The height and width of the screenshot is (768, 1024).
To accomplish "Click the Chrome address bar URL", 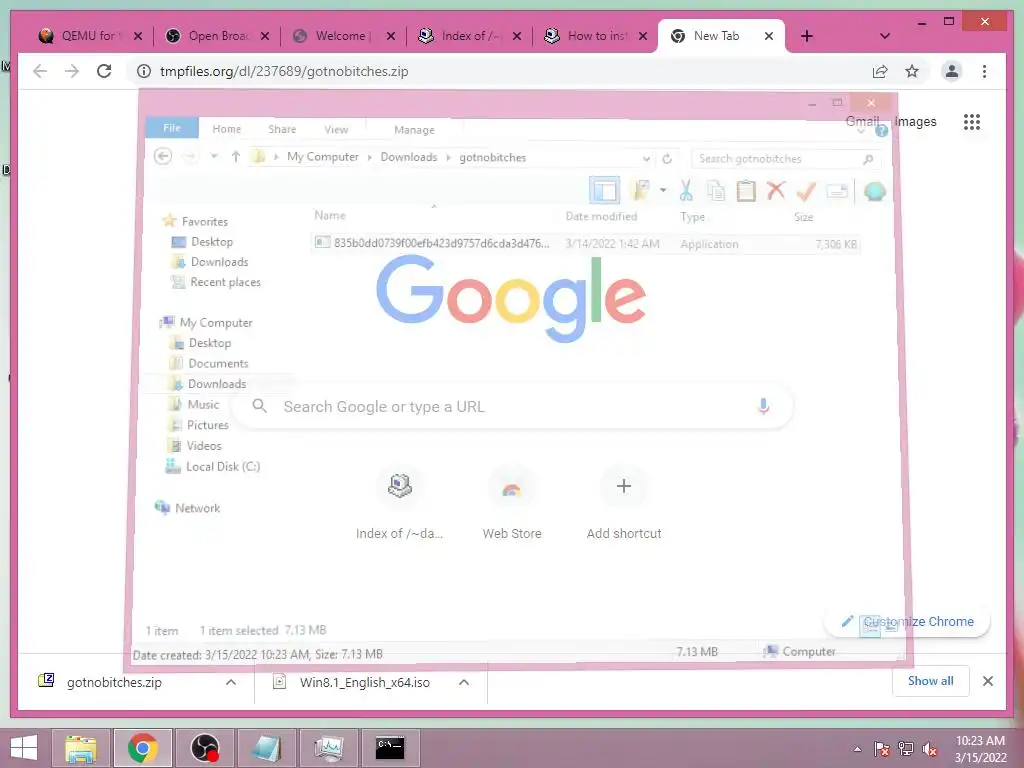I will [x=284, y=71].
